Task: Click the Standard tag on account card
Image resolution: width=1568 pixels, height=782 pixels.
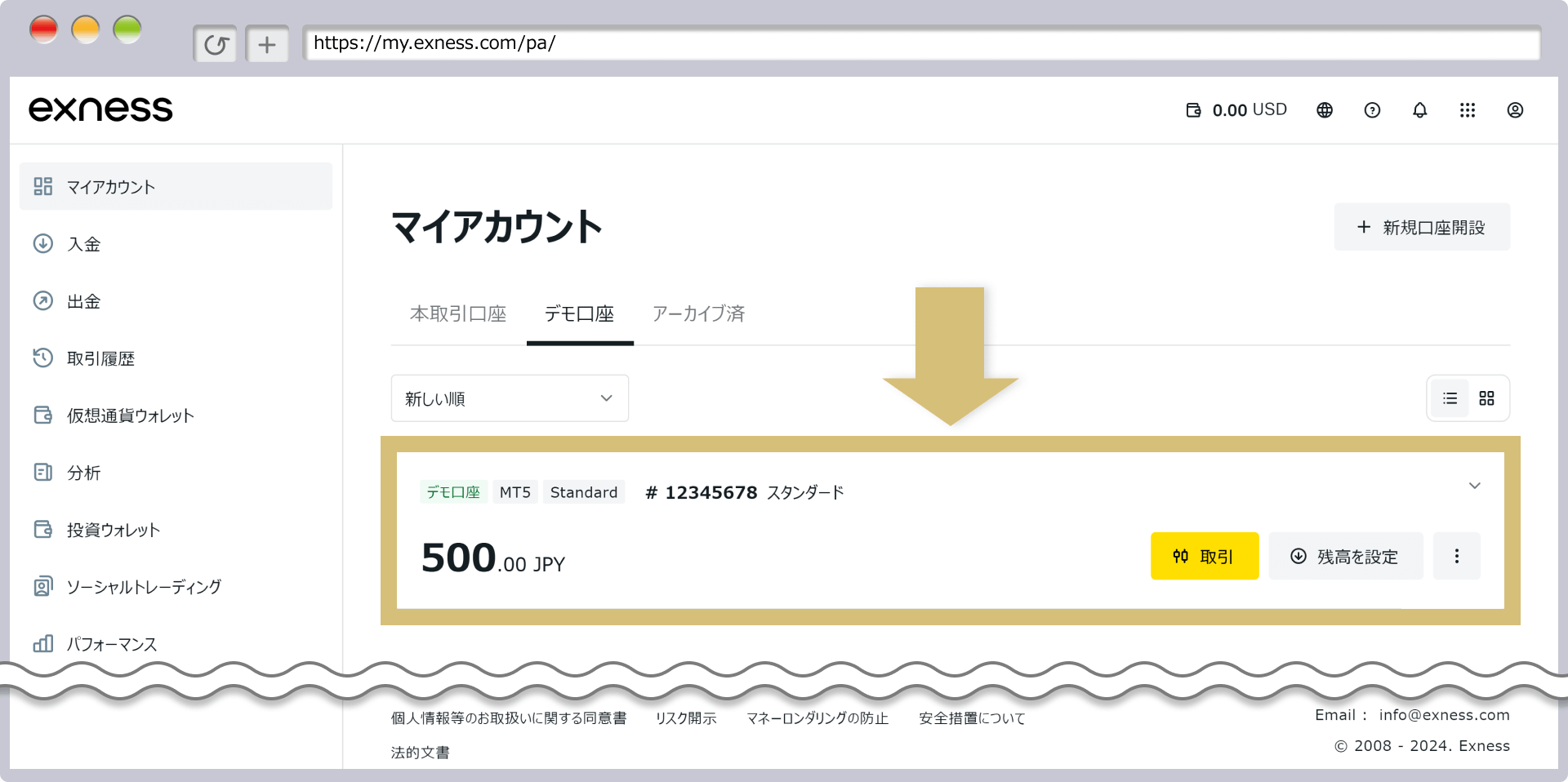Action: click(x=584, y=492)
